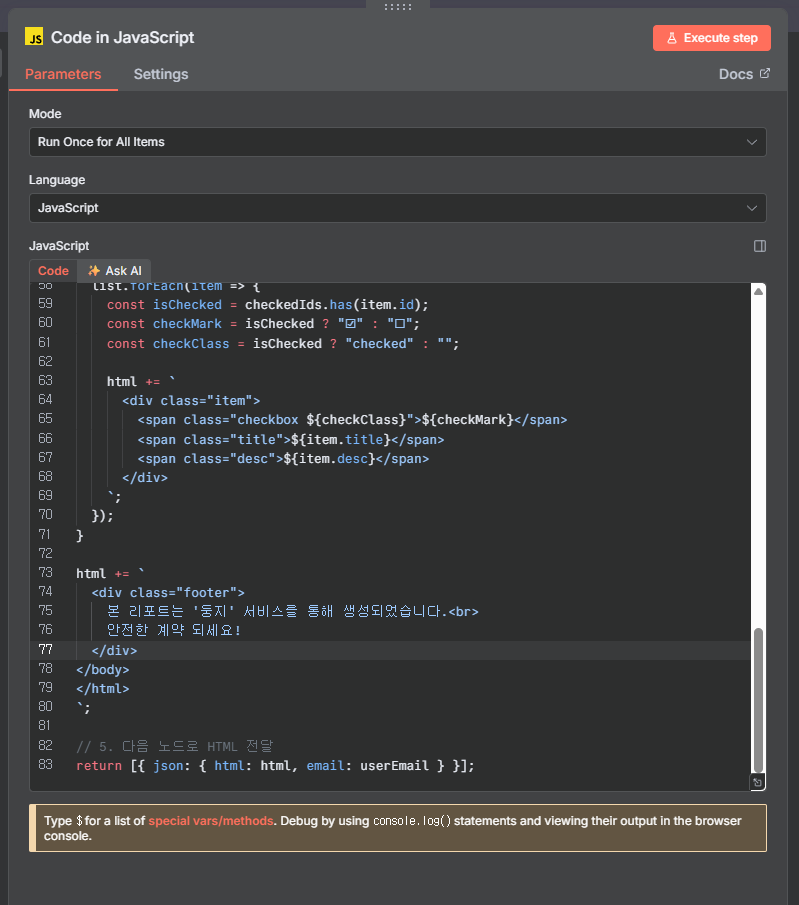Screen dimensions: 799x905
Task: Click the yellow JS node icon
Action: point(35,38)
